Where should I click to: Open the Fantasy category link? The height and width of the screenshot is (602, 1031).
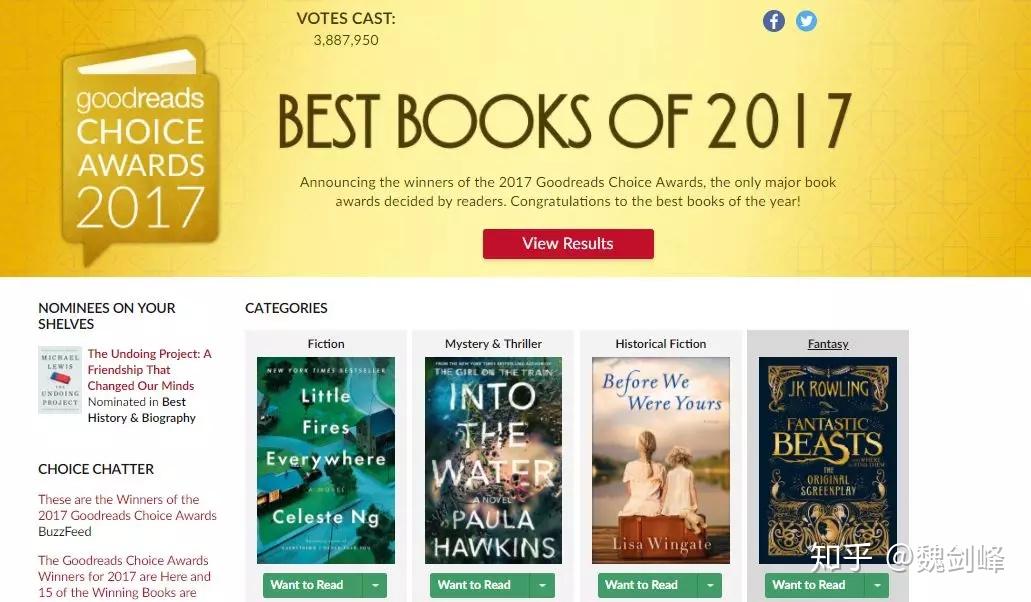828,344
